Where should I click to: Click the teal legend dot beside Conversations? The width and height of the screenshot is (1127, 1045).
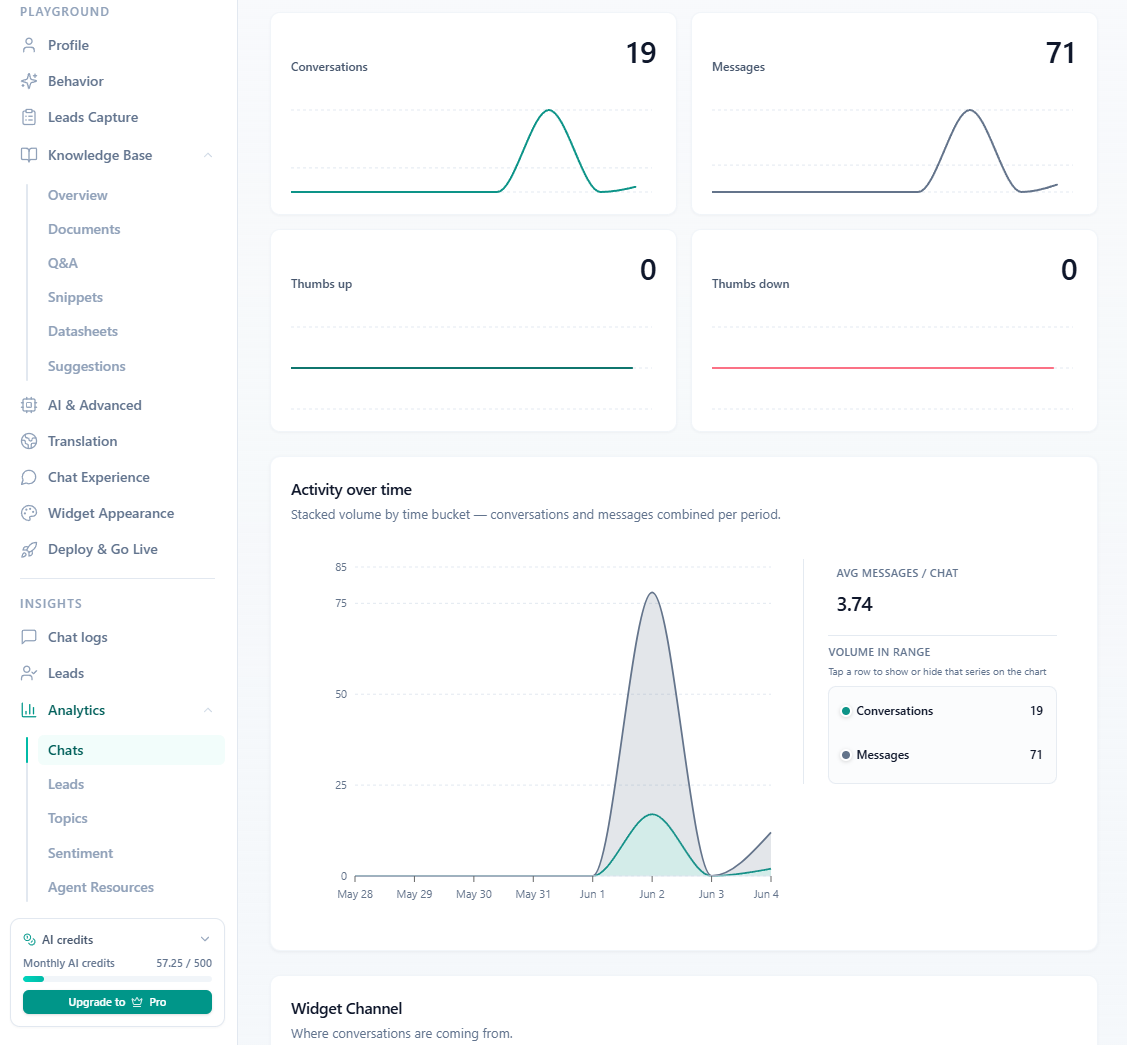point(846,711)
